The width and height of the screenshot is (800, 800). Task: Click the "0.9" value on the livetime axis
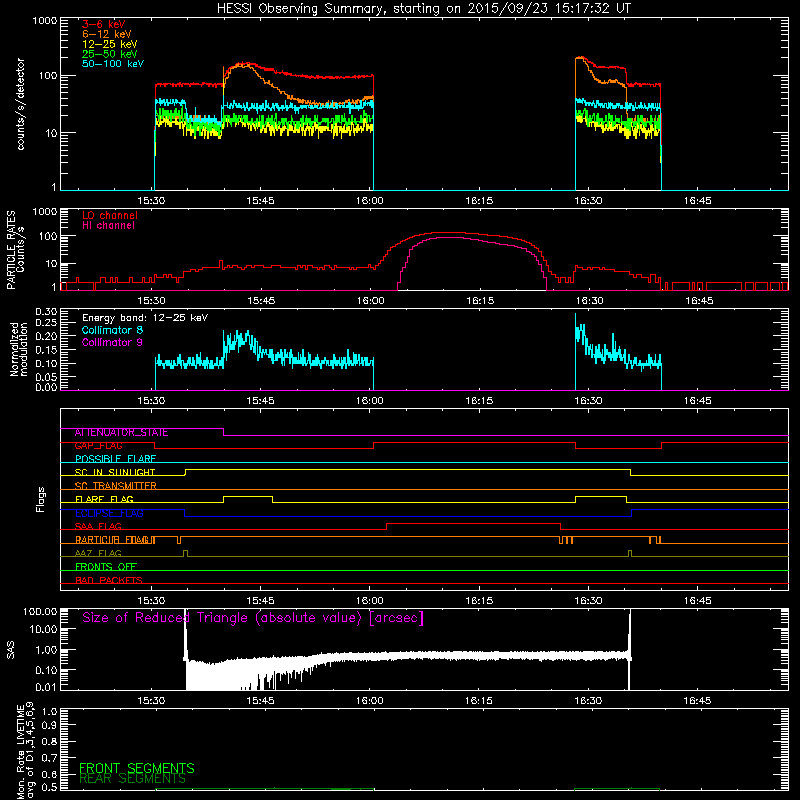pyautogui.click(x=49, y=726)
